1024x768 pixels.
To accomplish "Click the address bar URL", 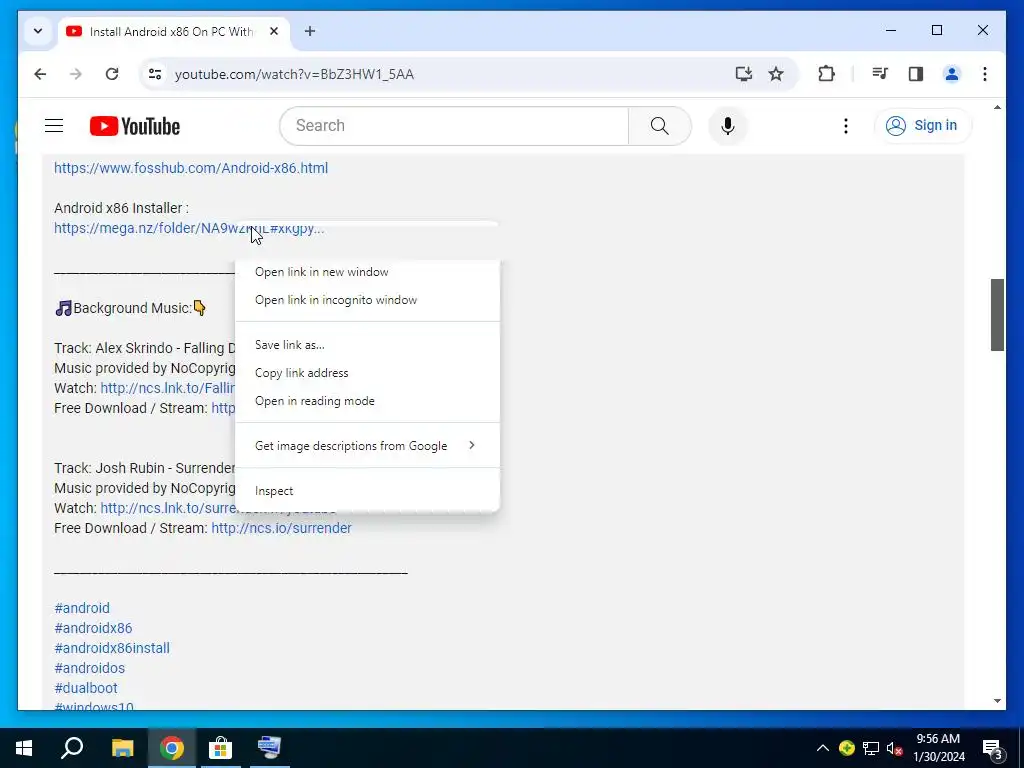I will point(295,74).
